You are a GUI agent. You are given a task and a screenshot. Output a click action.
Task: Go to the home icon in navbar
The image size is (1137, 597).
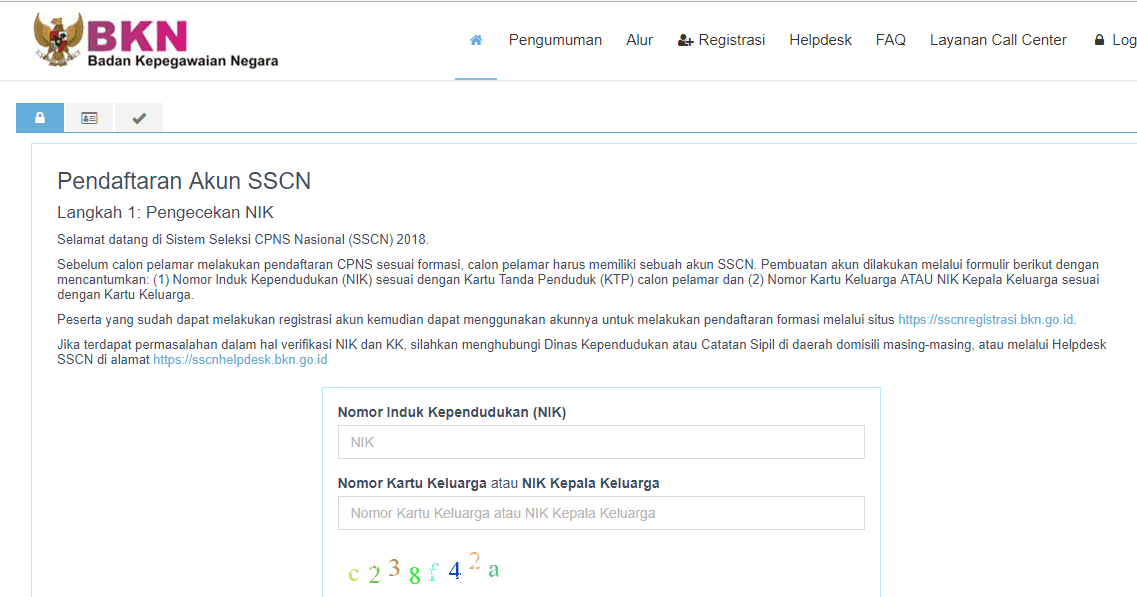coord(476,40)
